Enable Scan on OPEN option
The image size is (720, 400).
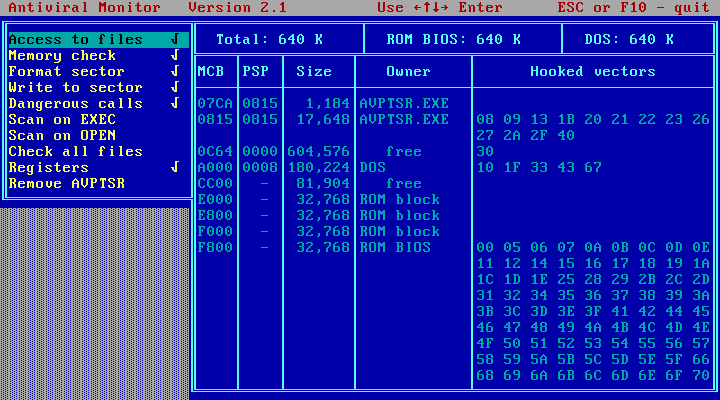click(x=62, y=136)
